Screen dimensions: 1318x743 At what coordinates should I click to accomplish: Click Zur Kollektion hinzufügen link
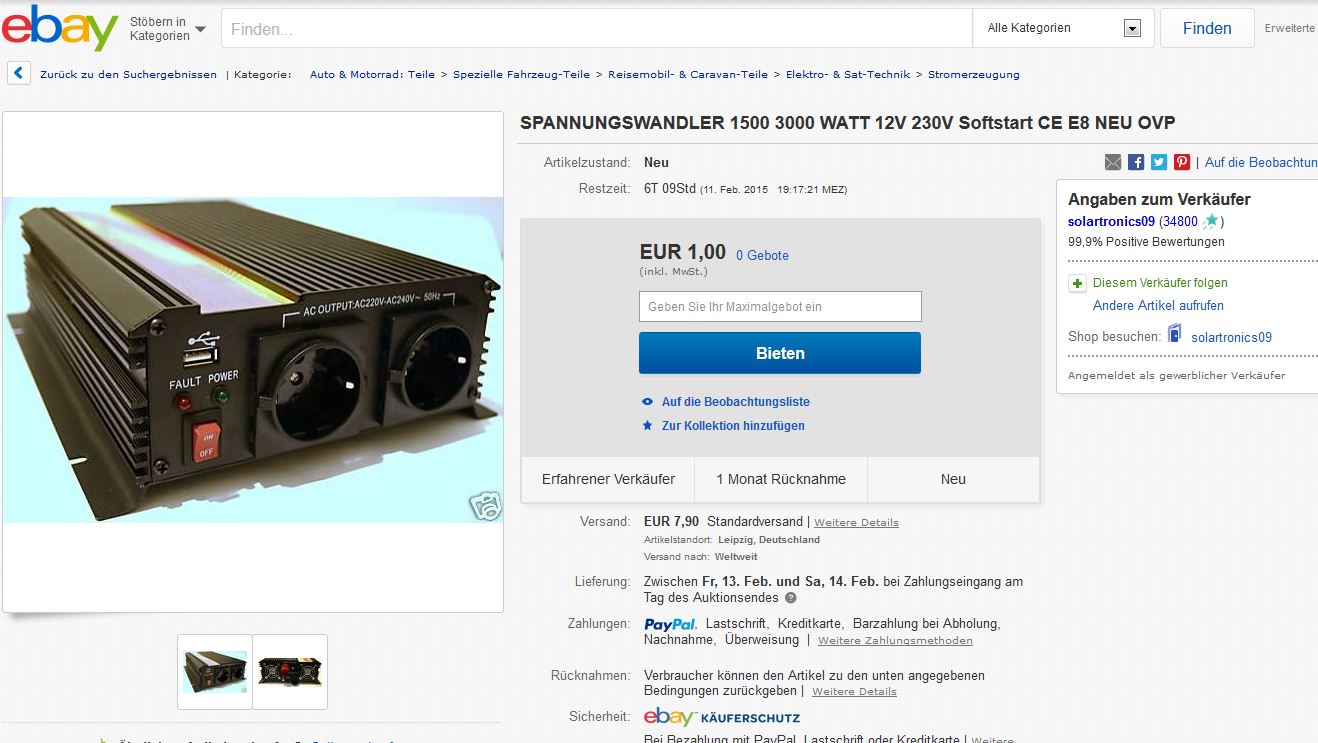coord(723,426)
